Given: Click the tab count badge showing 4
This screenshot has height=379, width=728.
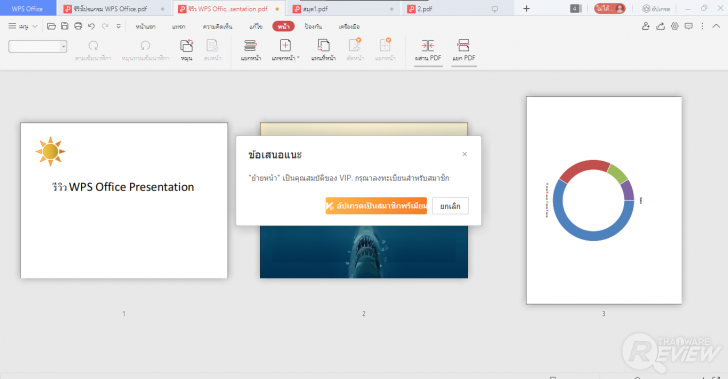Looking at the screenshot, I should point(575,8).
